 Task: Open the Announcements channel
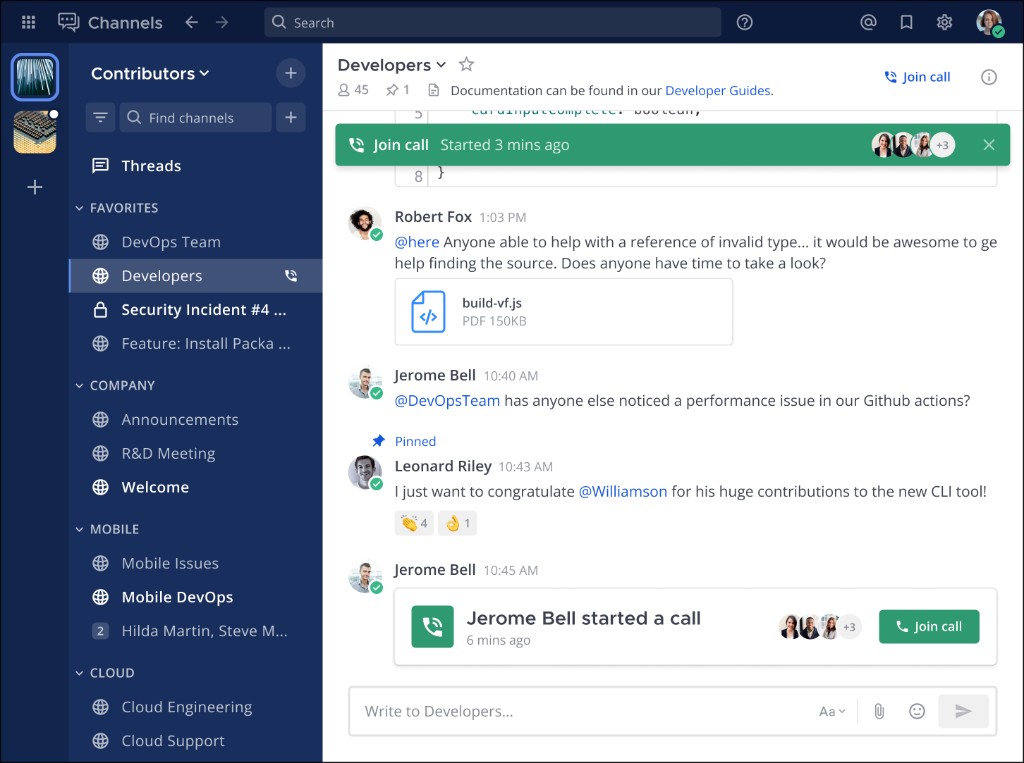[196, 419]
